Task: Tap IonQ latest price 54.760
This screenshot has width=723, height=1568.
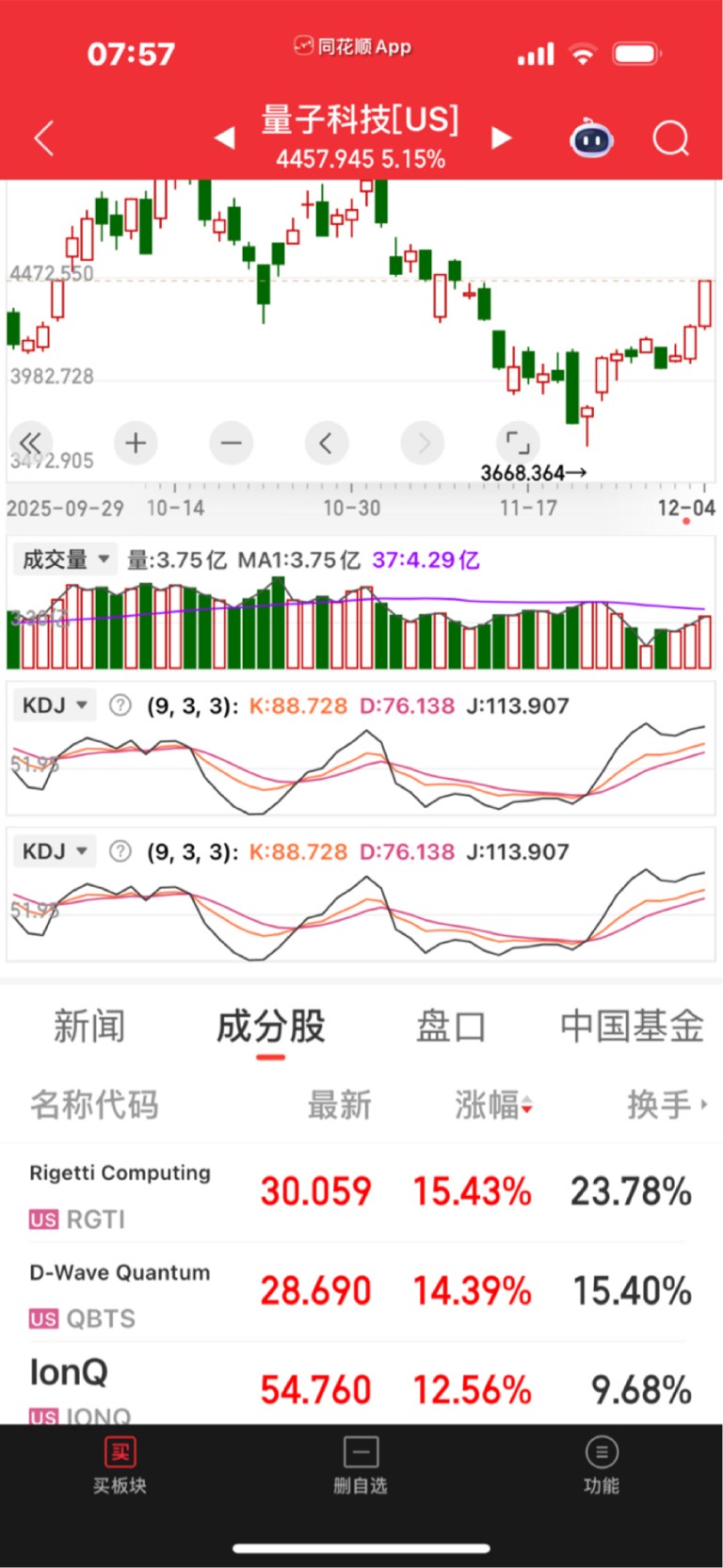Action: coord(316,1390)
